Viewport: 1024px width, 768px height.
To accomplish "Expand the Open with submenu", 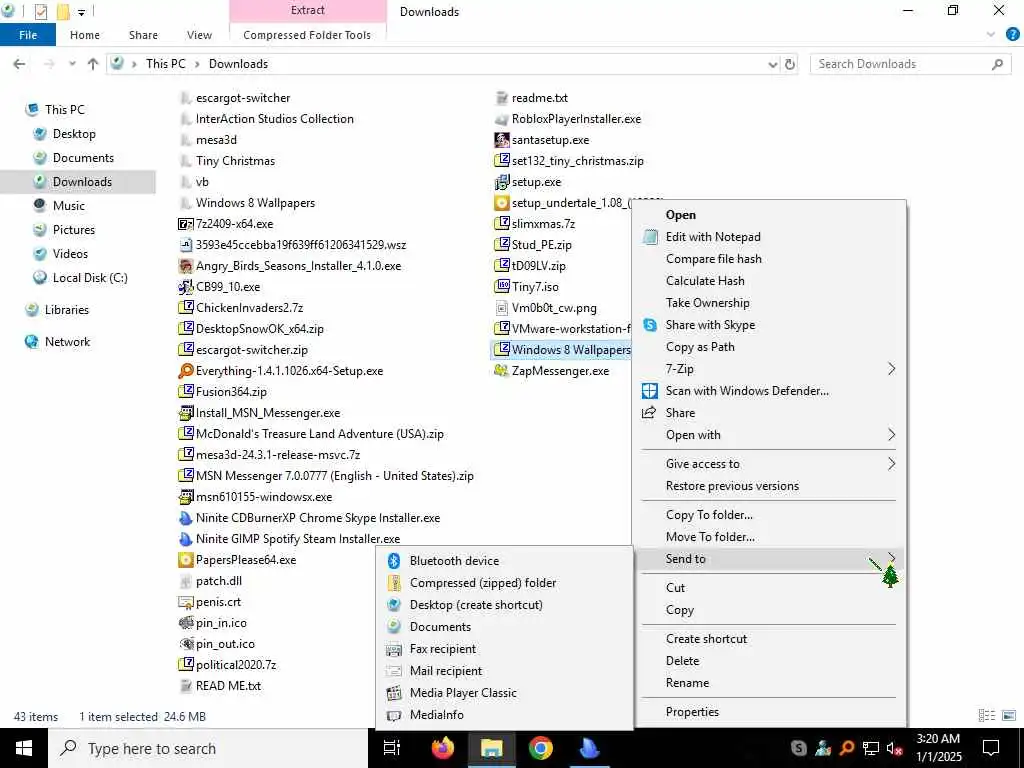I will tap(891, 436).
